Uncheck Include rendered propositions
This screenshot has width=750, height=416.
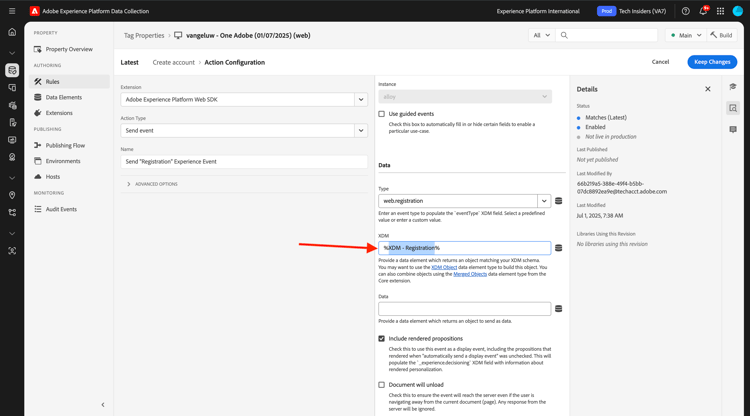(x=381, y=339)
